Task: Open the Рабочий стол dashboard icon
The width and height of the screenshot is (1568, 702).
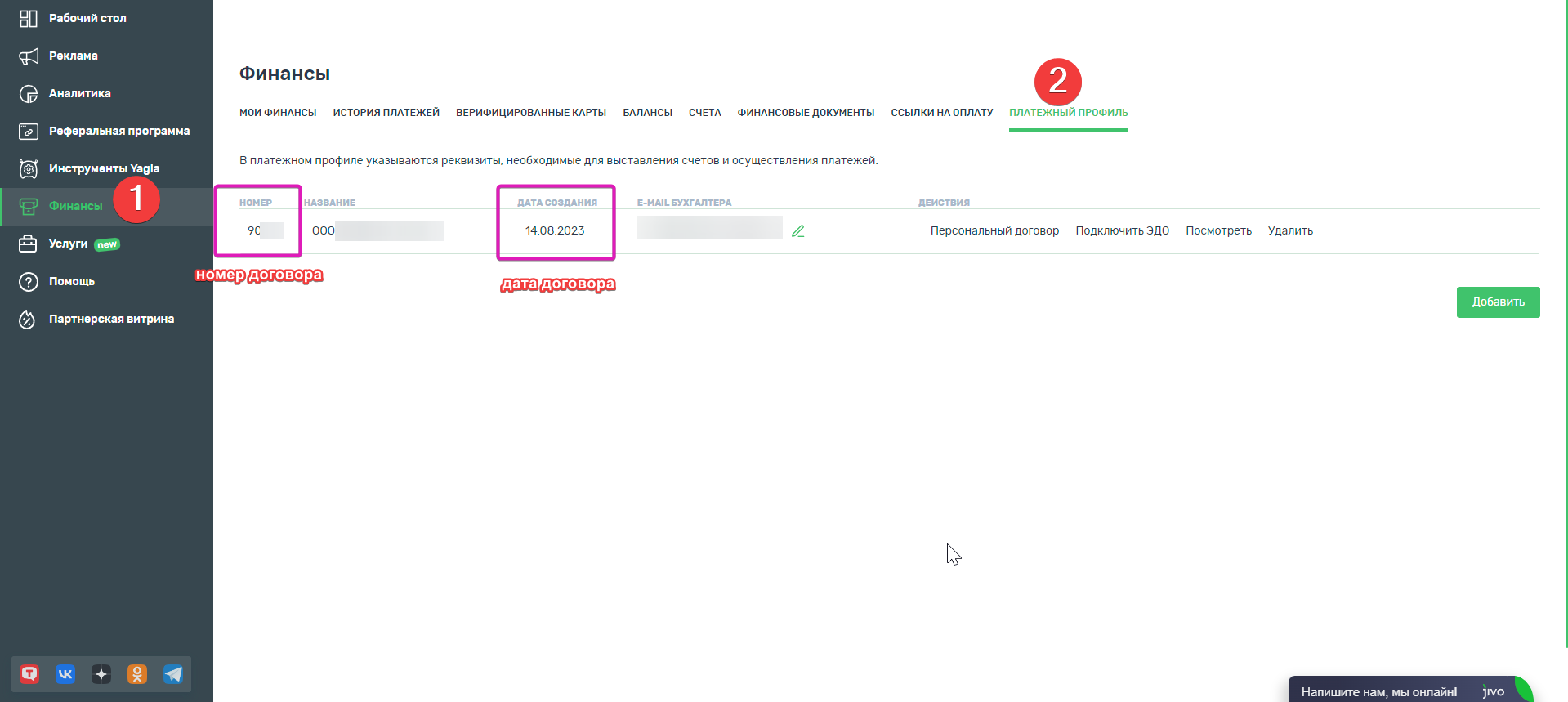Action: (x=29, y=18)
